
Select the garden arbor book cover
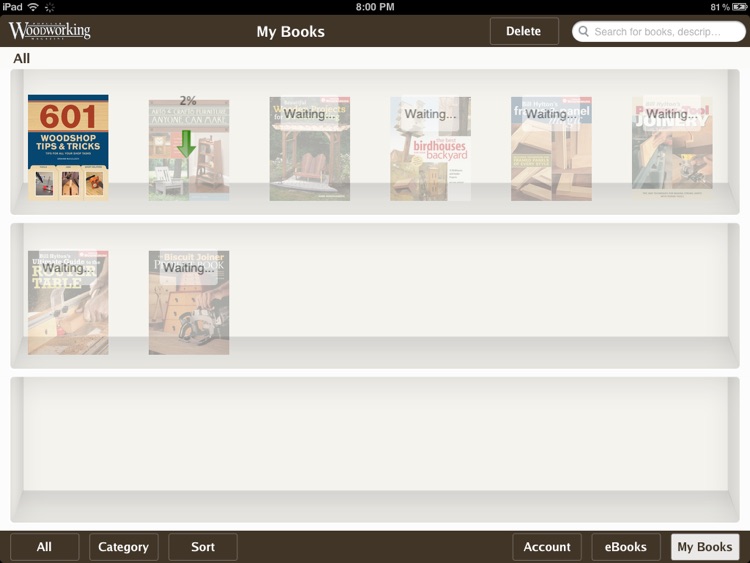pos(309,149)
